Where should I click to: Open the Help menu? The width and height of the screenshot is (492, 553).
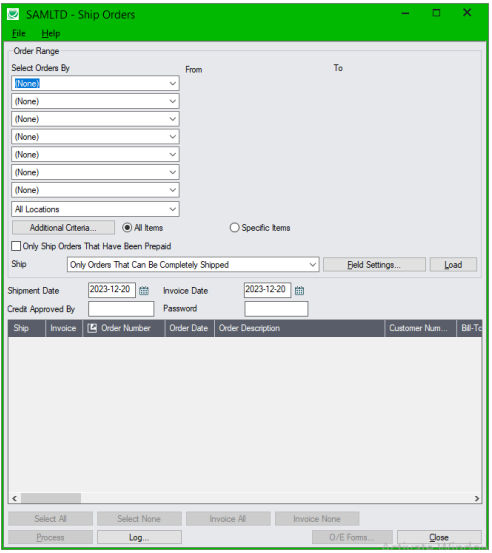(x=51, y=34)
